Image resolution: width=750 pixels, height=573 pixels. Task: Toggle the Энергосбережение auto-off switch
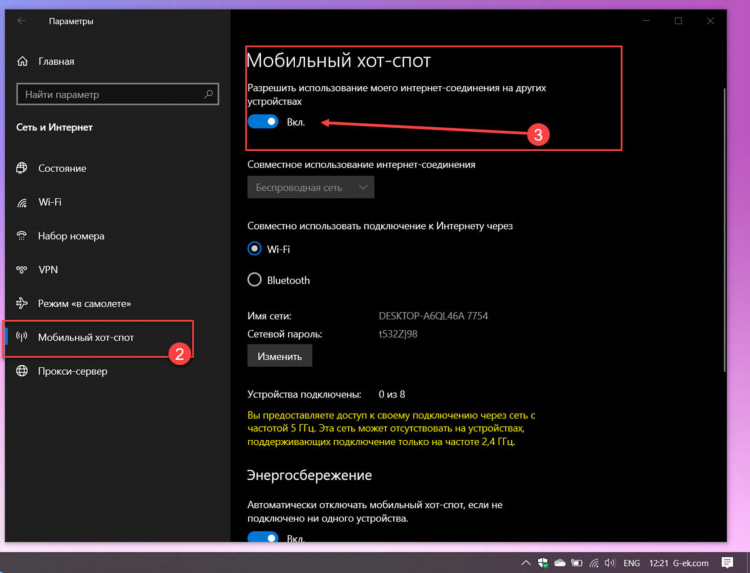point(263,538)
